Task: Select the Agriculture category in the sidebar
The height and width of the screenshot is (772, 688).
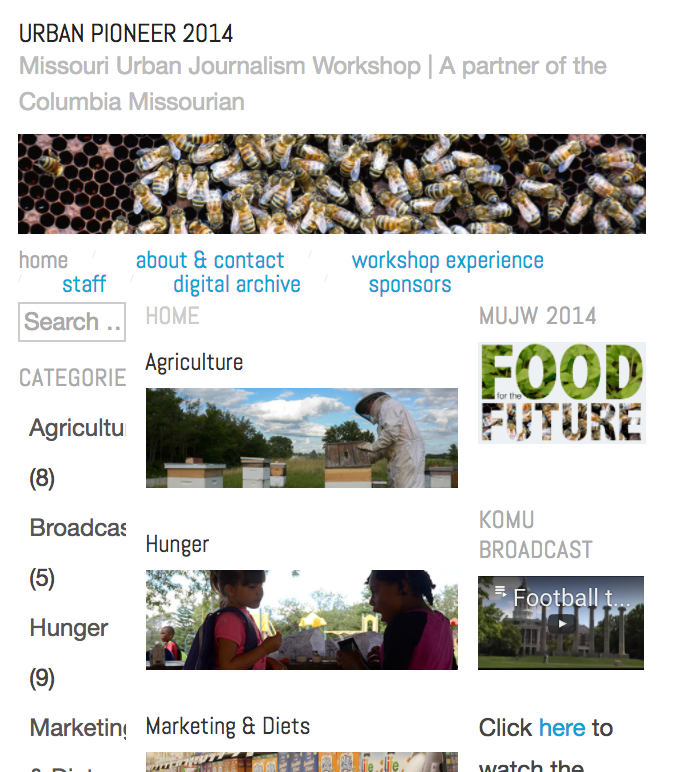Action: [x=77, y=427]
